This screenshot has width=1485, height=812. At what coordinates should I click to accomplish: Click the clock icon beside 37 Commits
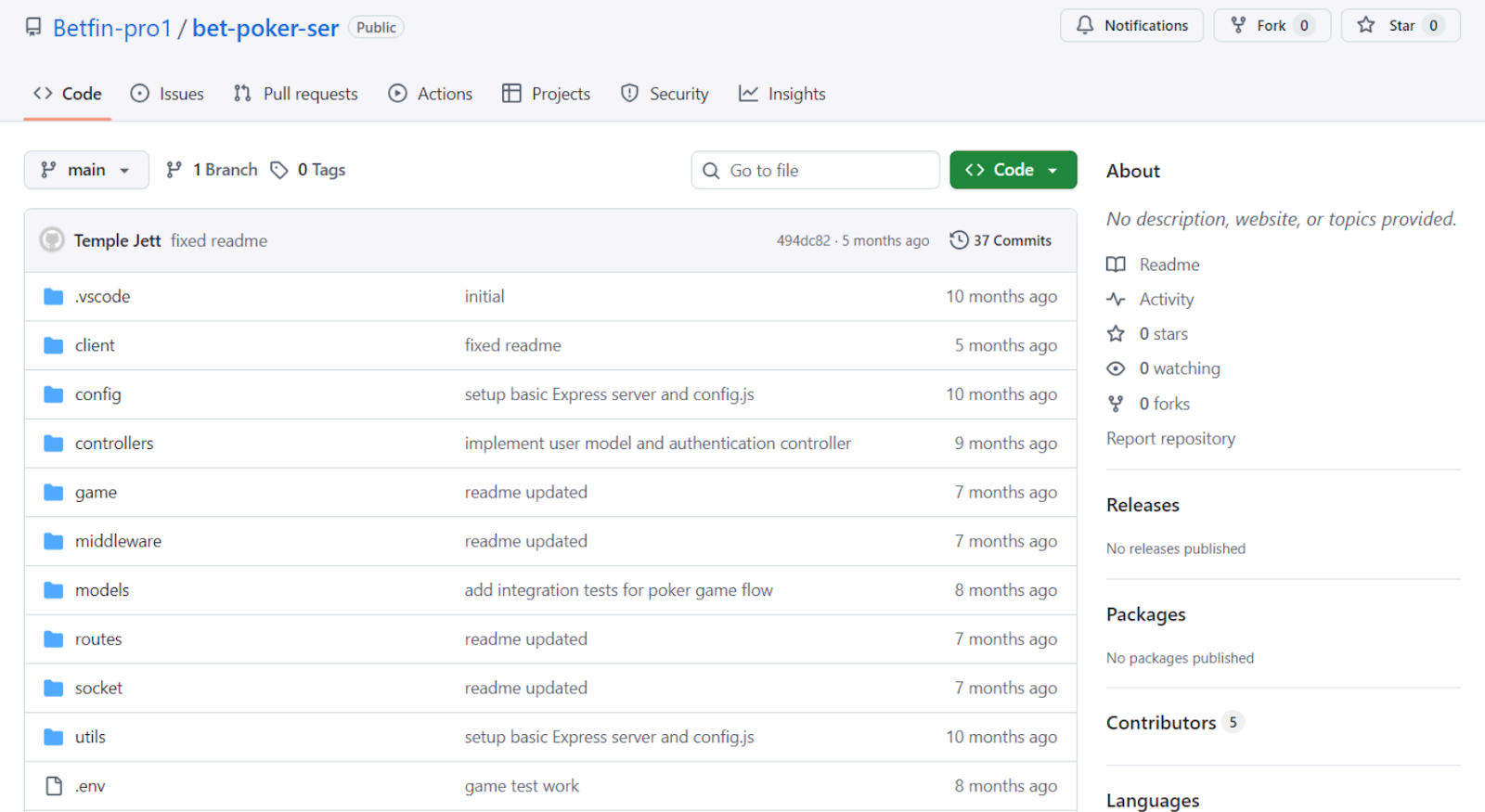click(959, 240)
